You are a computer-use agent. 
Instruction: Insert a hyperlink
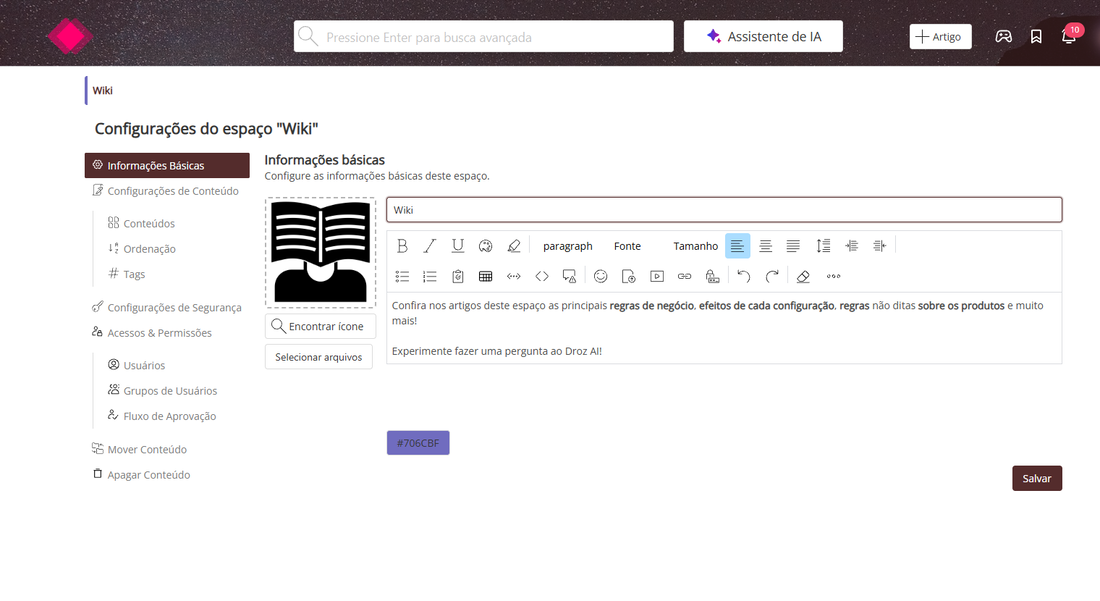pyautogui.click(x=685, y=276)
